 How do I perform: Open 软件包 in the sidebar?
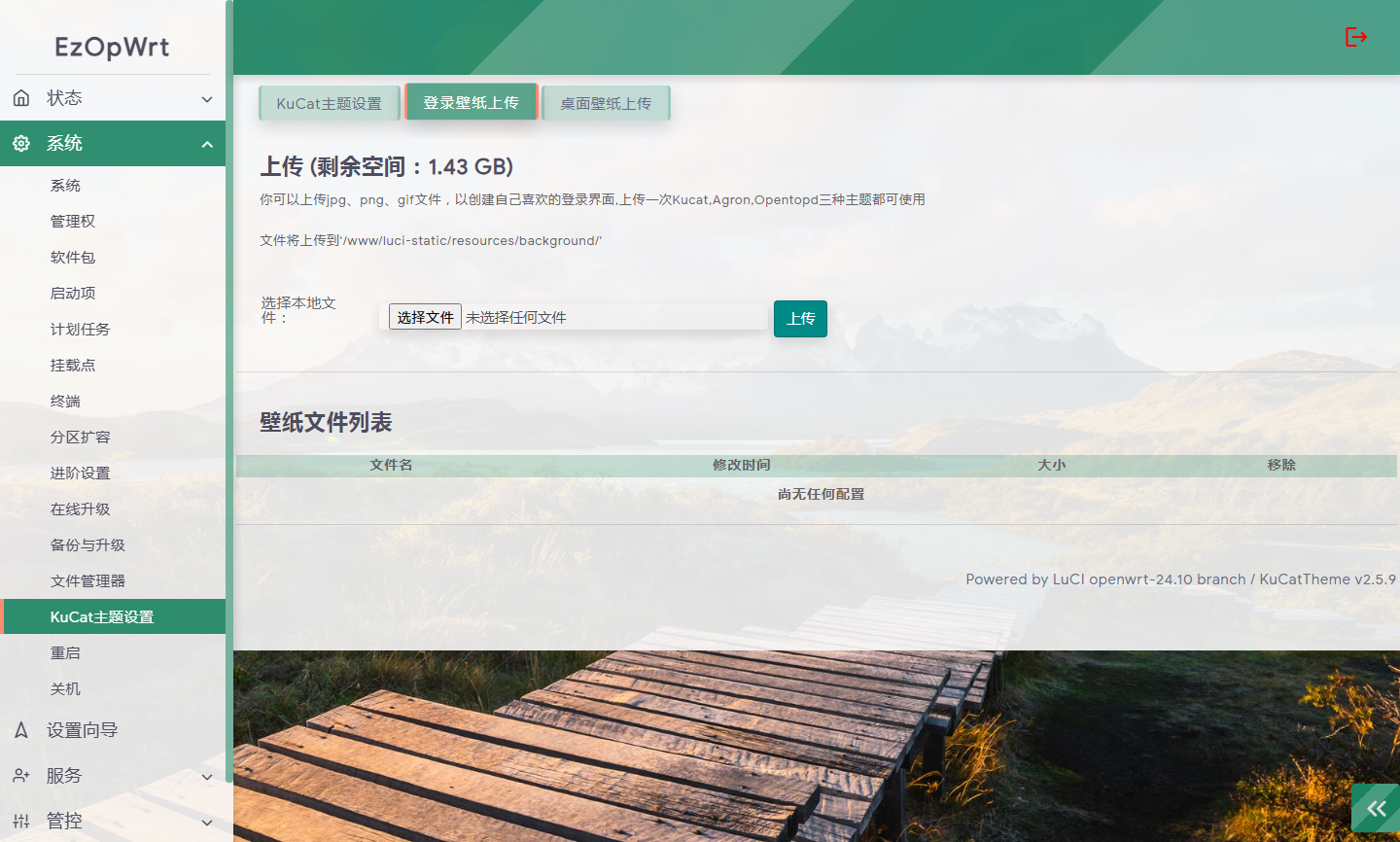coord(73,258)
